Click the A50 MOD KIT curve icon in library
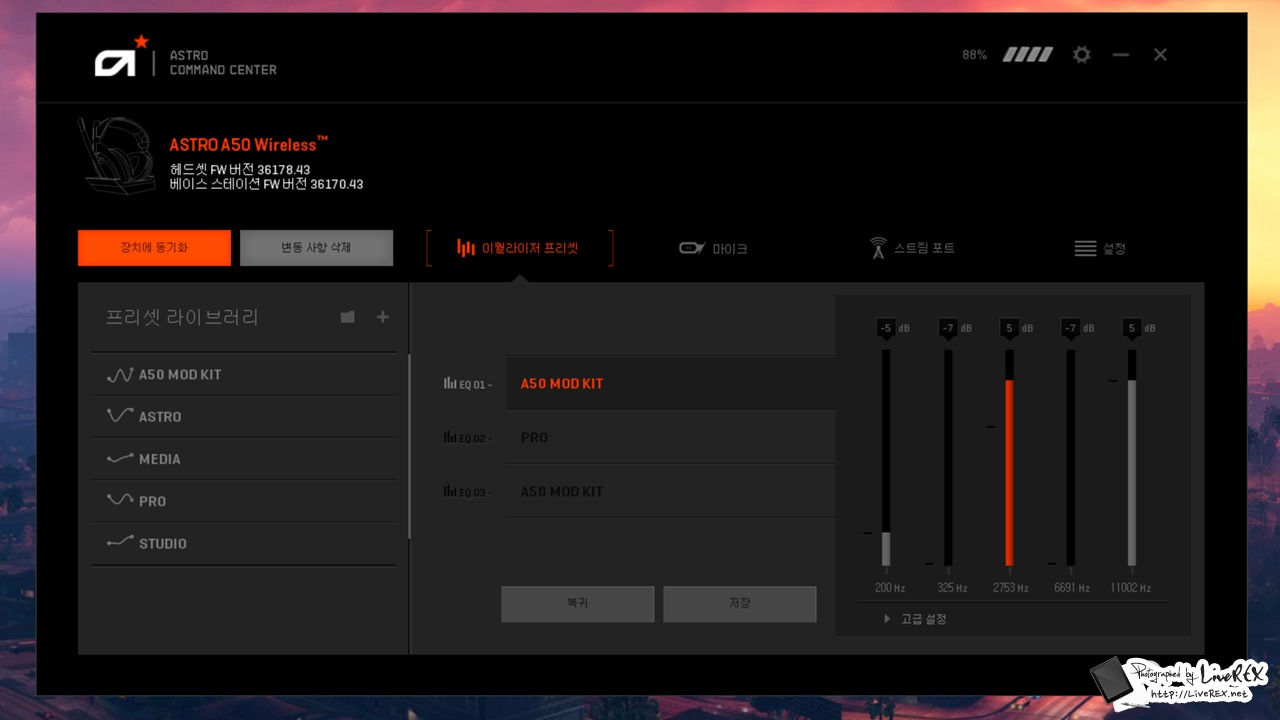The width and height of the screenshot is (1280, 720). coord(120,375)
